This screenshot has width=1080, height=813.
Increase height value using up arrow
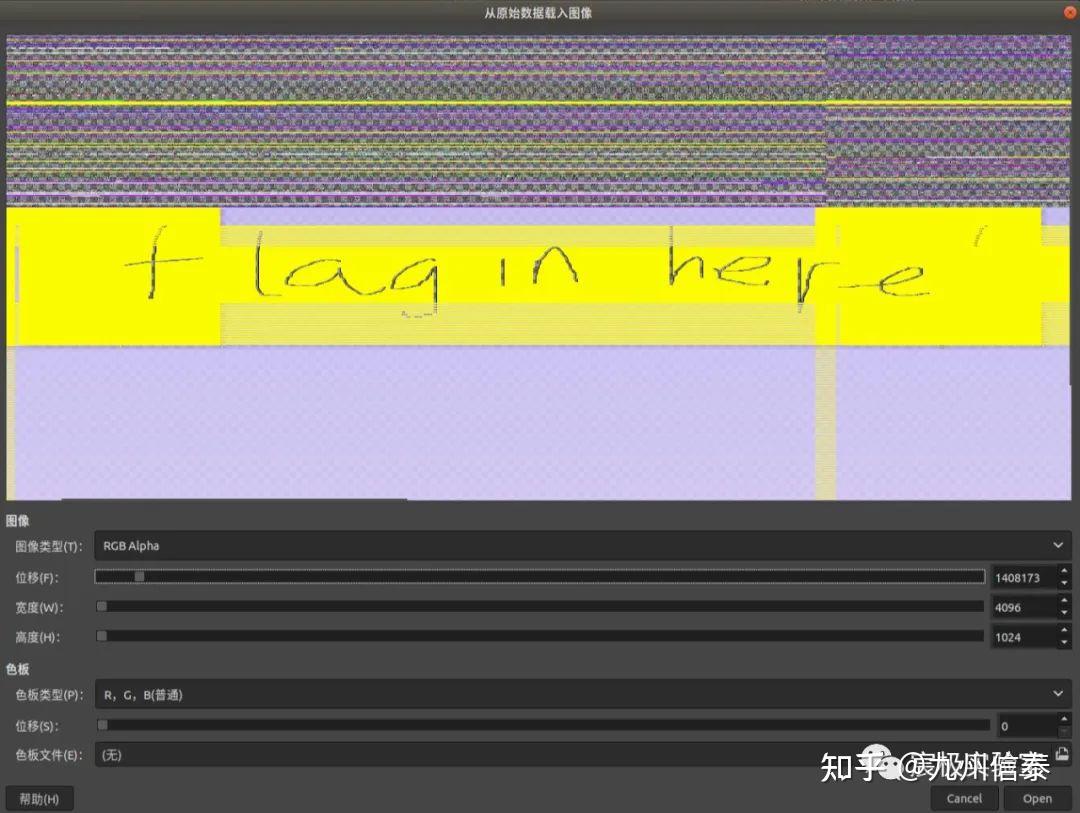pyautogui.click(x=1064, y=631)
